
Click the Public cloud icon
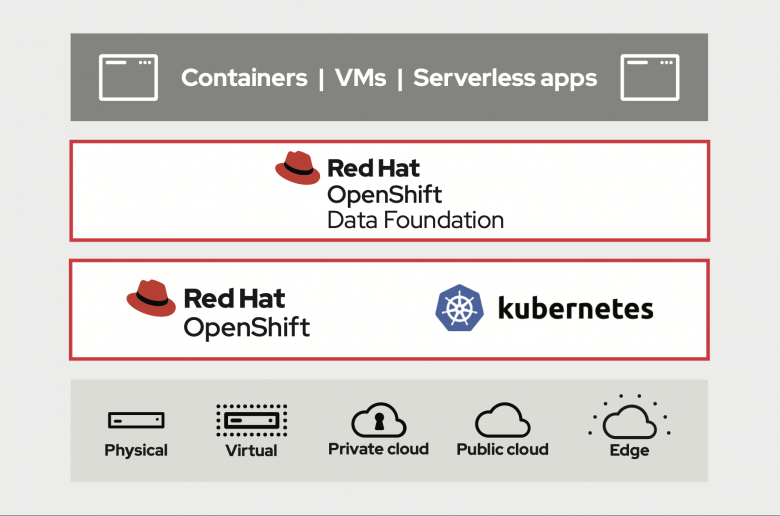click(x=502, y=419)
